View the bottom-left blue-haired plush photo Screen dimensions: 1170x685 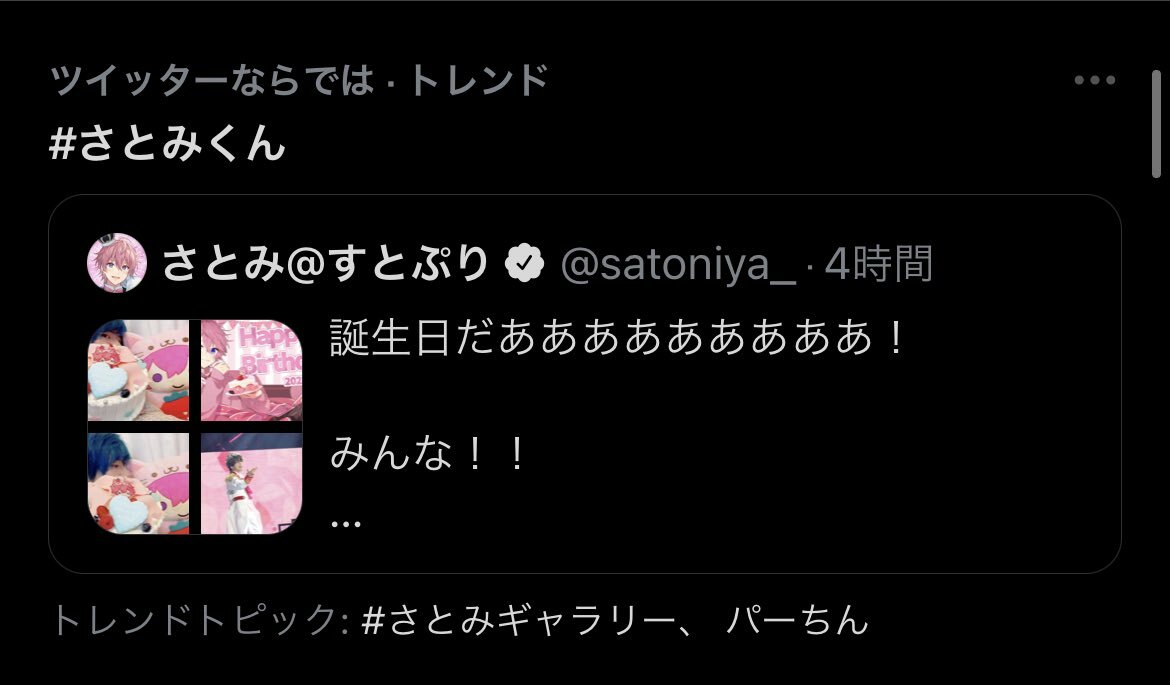[138, 484]
